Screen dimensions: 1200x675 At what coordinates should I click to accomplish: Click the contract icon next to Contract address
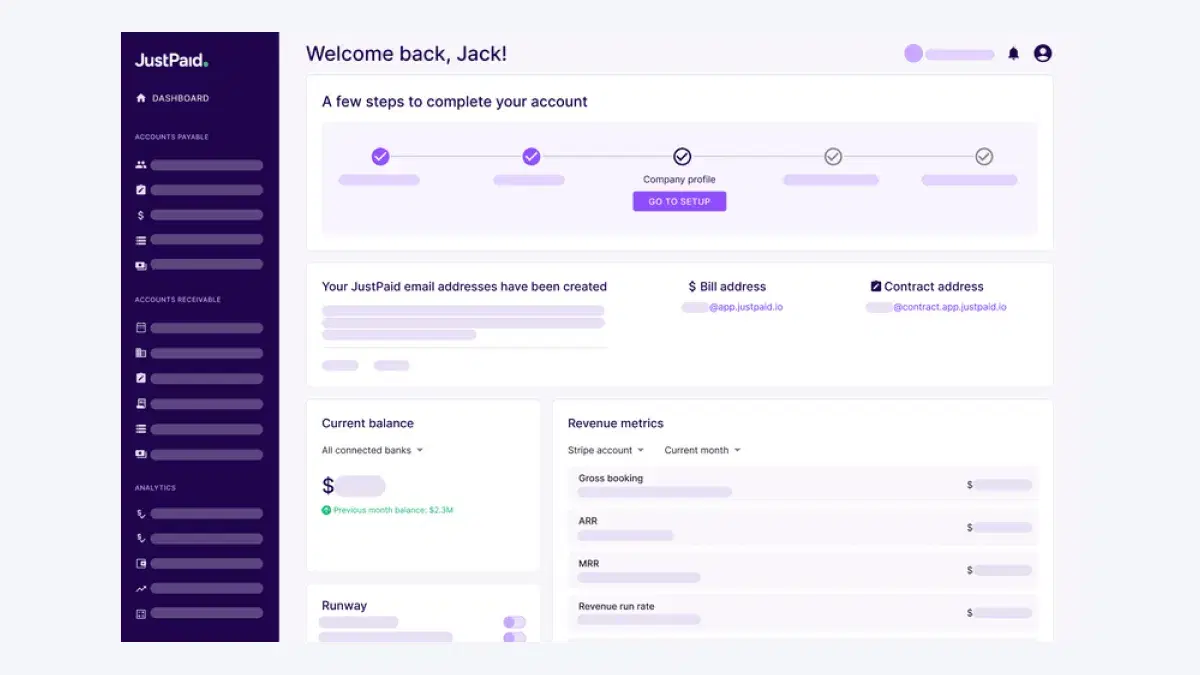pos(876,286)
